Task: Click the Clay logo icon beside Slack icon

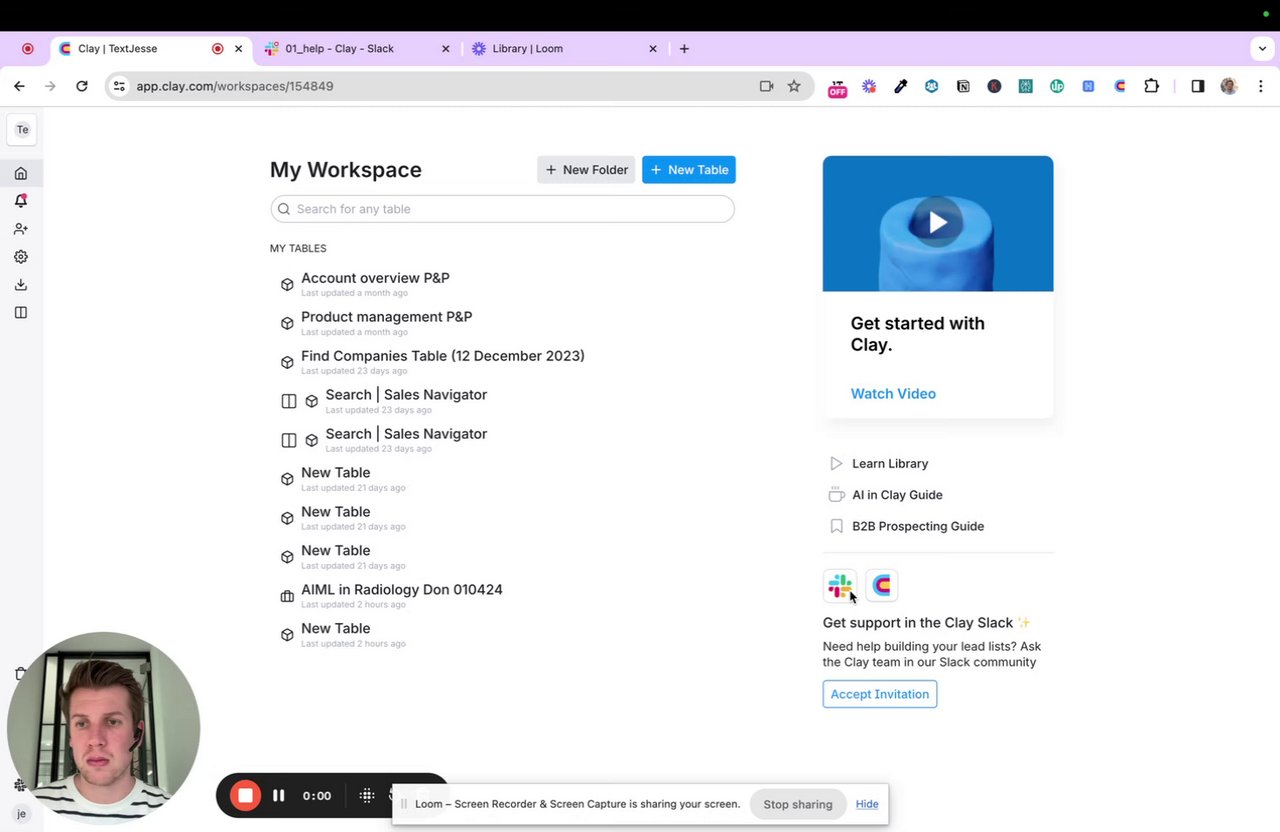Action: click(x=882, y=585)
